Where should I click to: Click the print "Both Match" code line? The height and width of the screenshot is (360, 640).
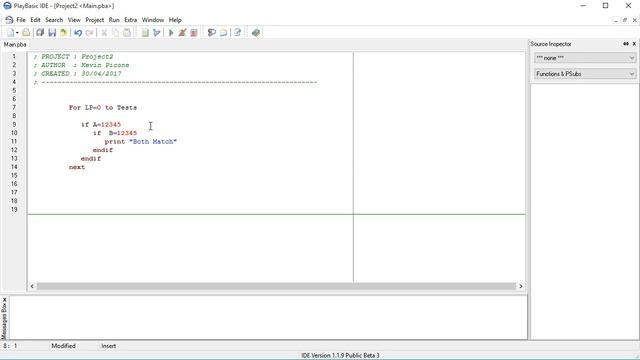[x=141, y=142]
